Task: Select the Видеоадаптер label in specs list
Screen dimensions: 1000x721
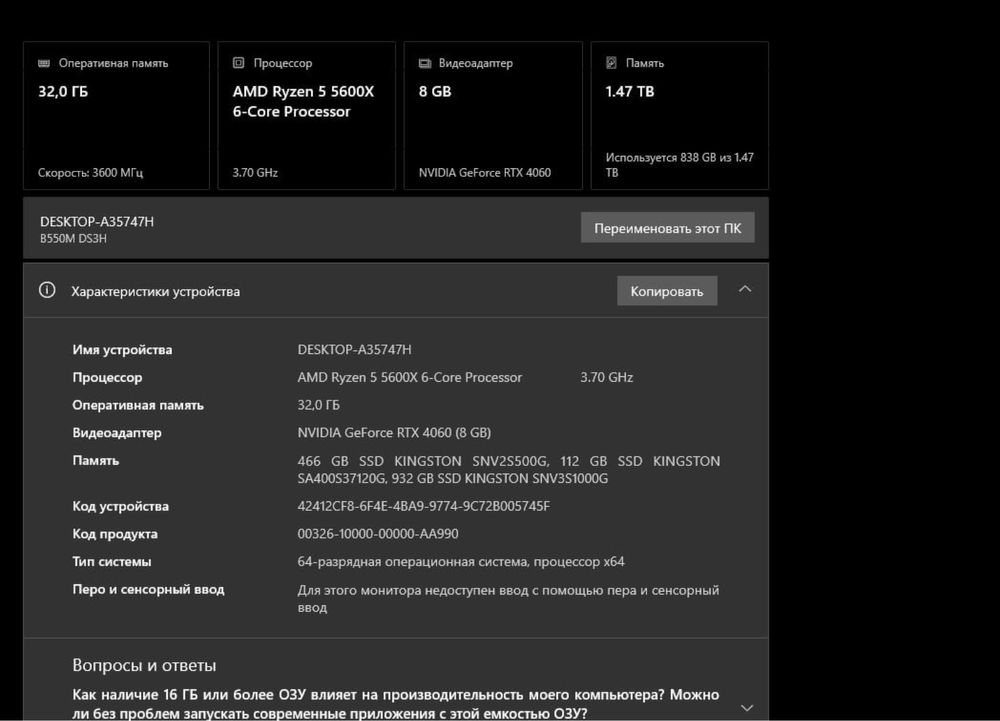Action: (x=117, y=433)
